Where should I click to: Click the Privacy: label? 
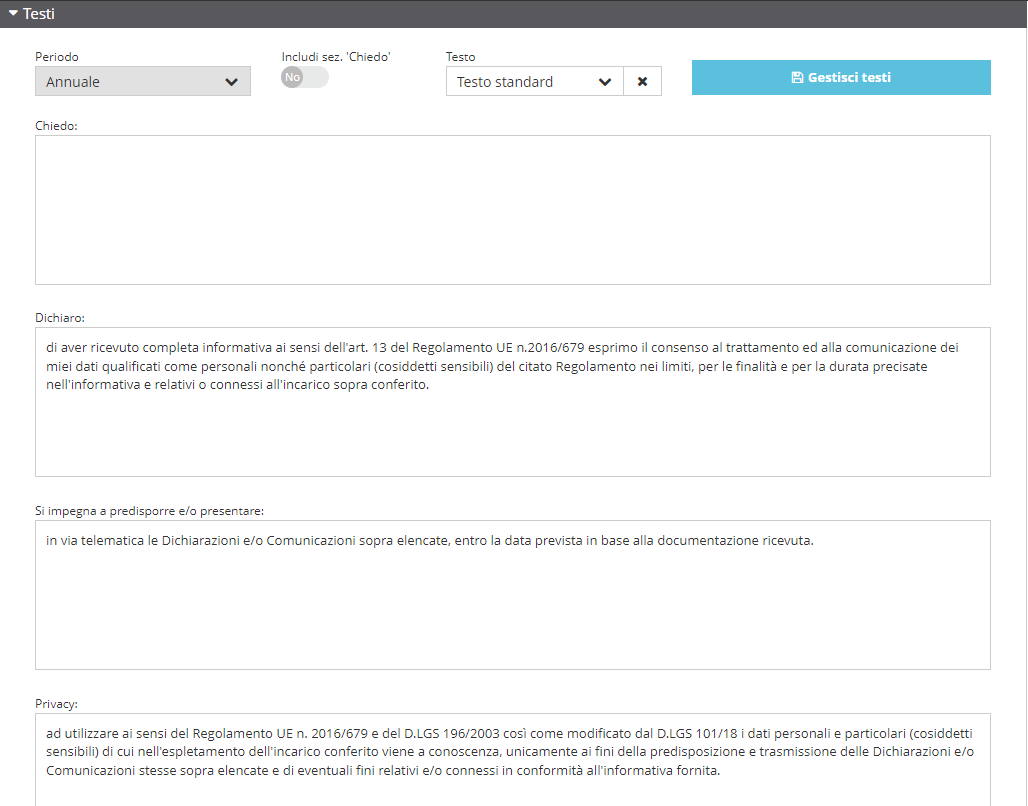point(56,704)
